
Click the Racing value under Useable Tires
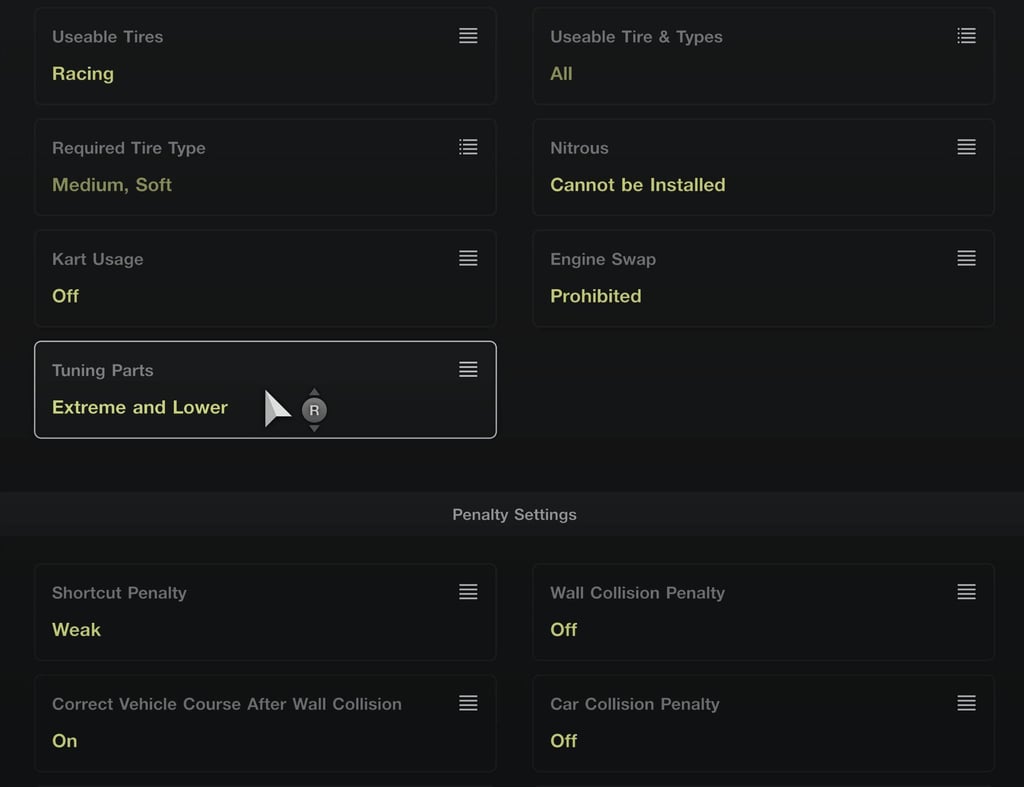[x=83, y=74]
